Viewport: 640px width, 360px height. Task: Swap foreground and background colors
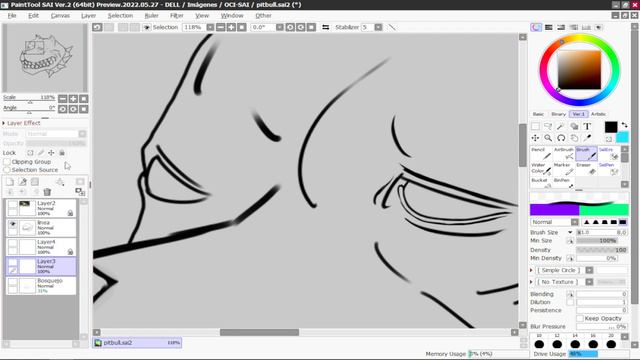coord(624,124)
